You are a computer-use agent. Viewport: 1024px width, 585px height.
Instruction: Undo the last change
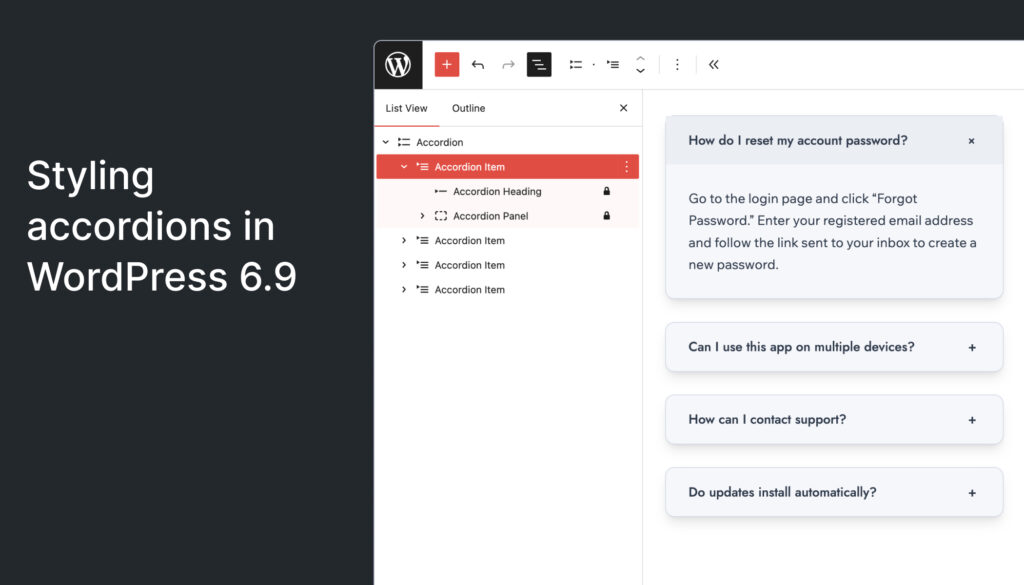tap(477, 65)
